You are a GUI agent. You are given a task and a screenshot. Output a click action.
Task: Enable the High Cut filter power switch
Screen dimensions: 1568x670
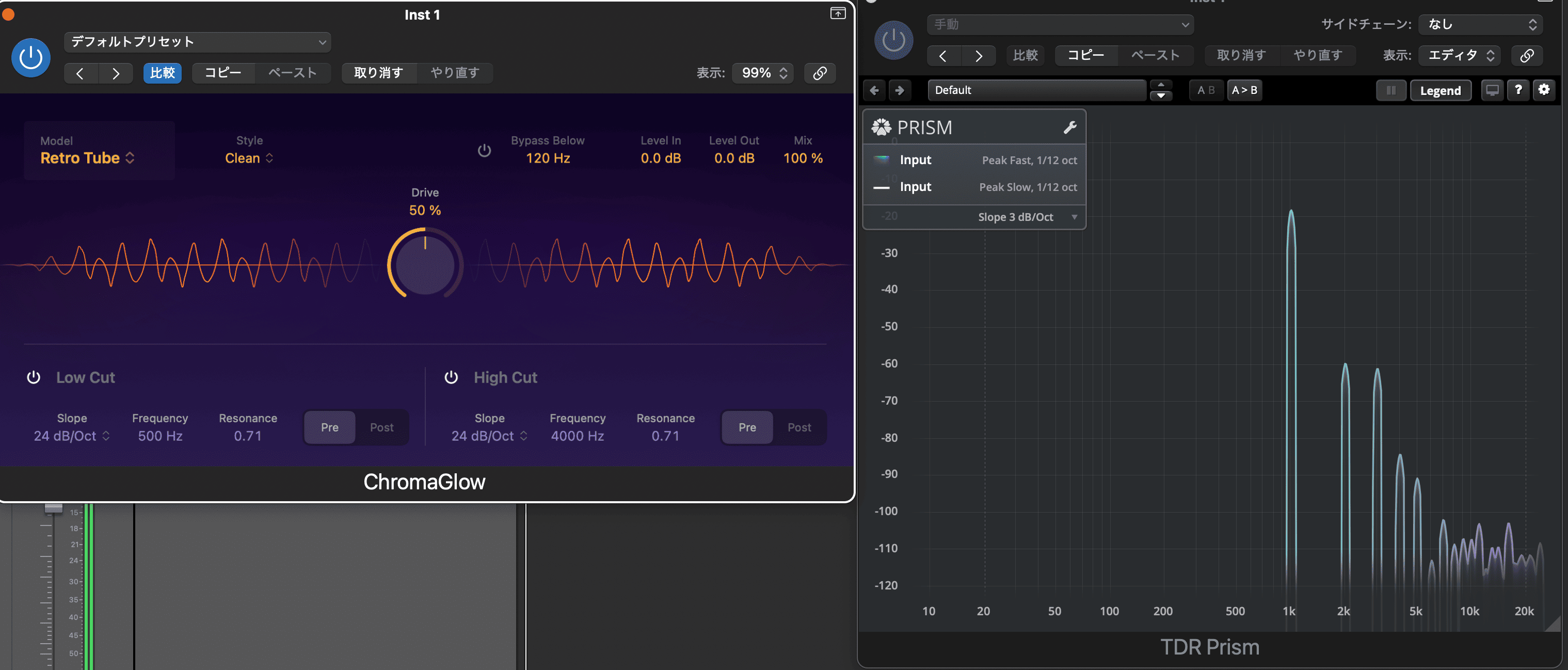451,377
